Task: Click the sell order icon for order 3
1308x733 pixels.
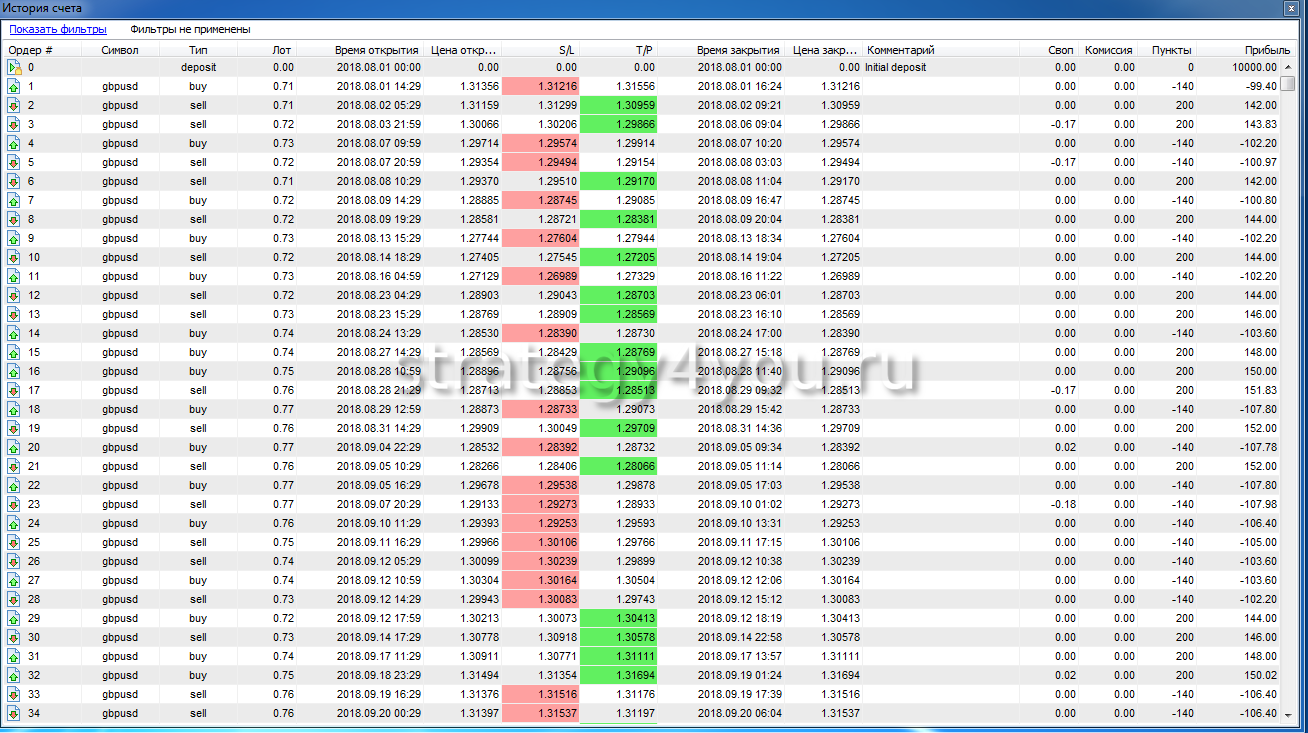Action: tap(14, 125)
